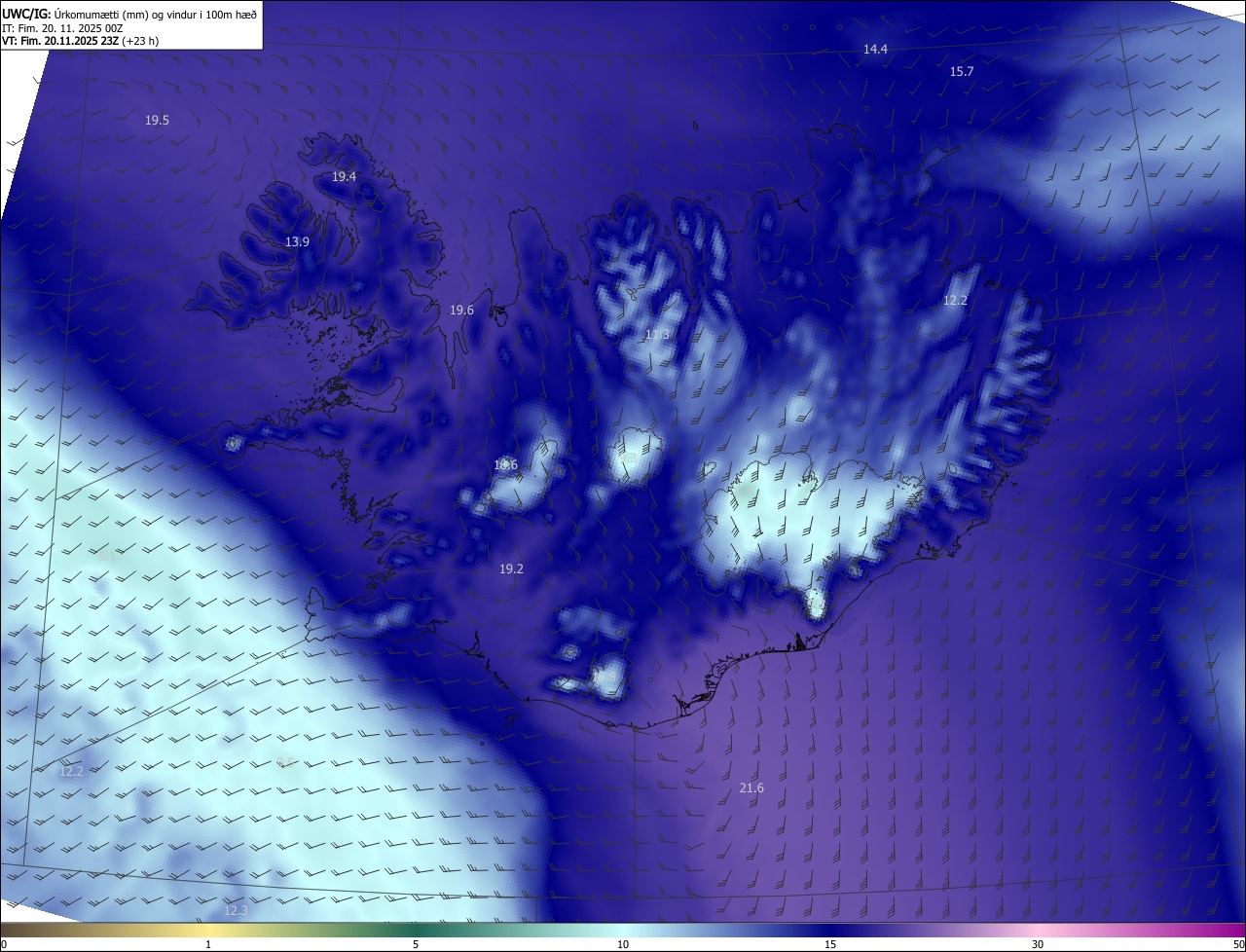Click the 10 tick on the colour scale
Image resolution: width=1246 pixels, height=952 pixels.
[623, 945]
